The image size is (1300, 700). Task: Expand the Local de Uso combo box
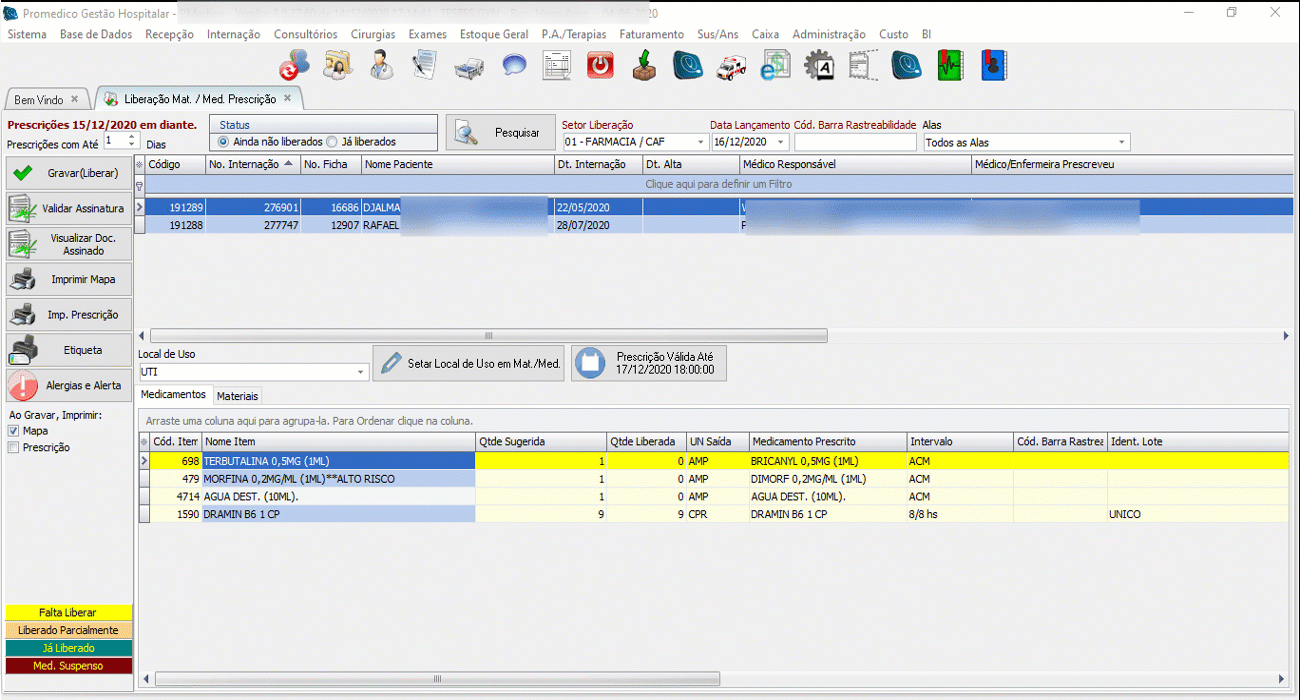click(x=361, y=372)
